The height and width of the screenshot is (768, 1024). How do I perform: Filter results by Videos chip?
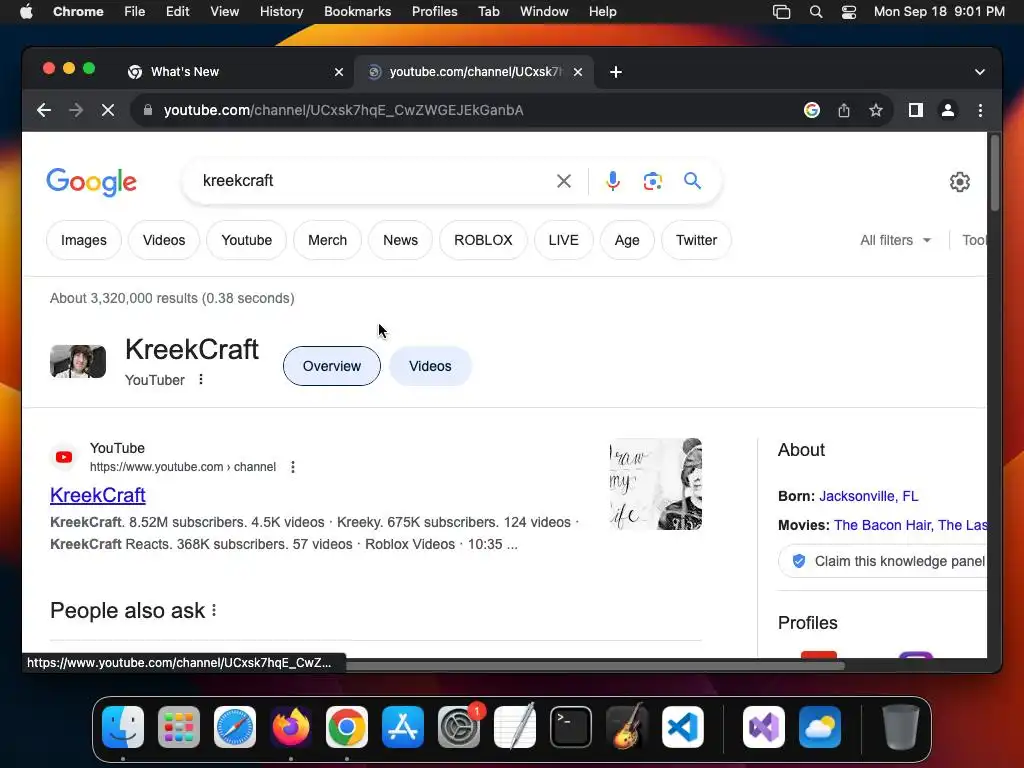pos(164,240)
